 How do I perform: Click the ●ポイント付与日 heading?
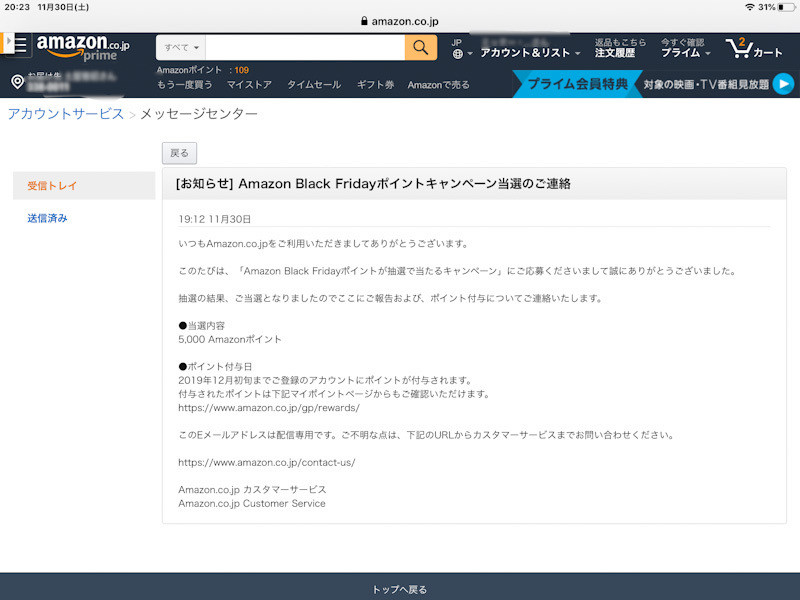(x=215, y=366)
